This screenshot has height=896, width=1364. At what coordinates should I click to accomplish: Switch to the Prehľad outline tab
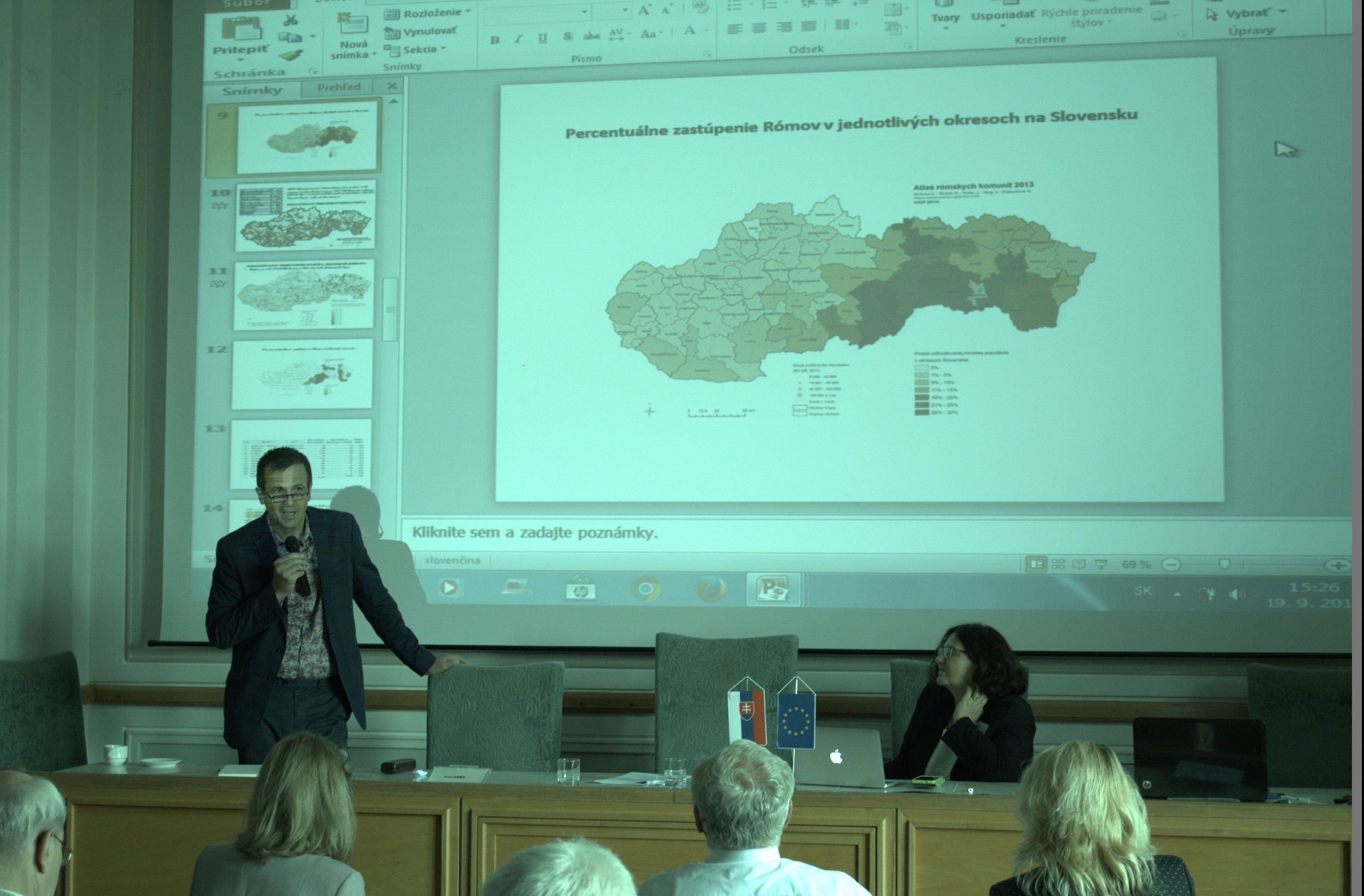click(339, 87)
